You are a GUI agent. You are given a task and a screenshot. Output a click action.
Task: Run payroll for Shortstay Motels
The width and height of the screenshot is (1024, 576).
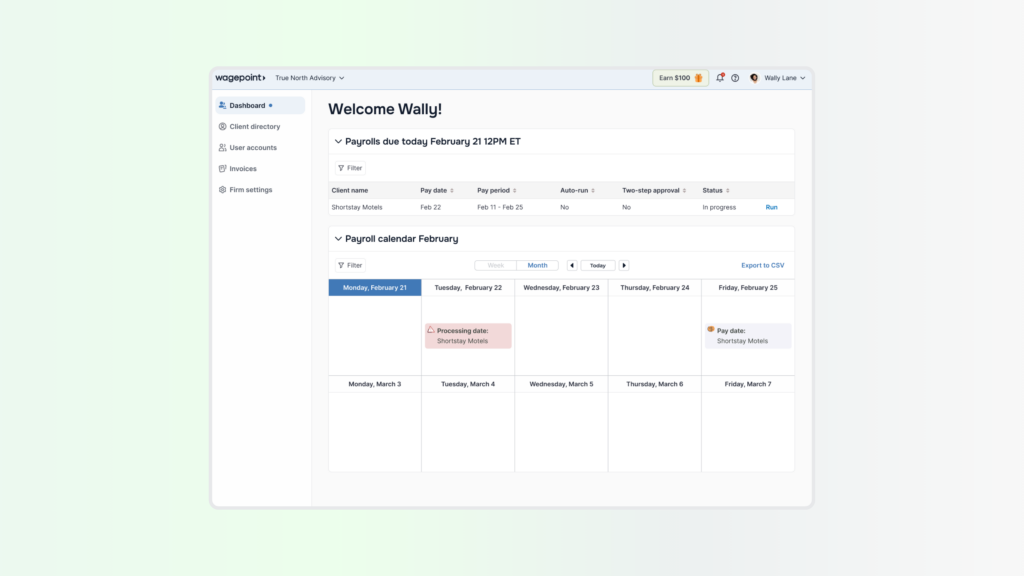pos(771,207)
